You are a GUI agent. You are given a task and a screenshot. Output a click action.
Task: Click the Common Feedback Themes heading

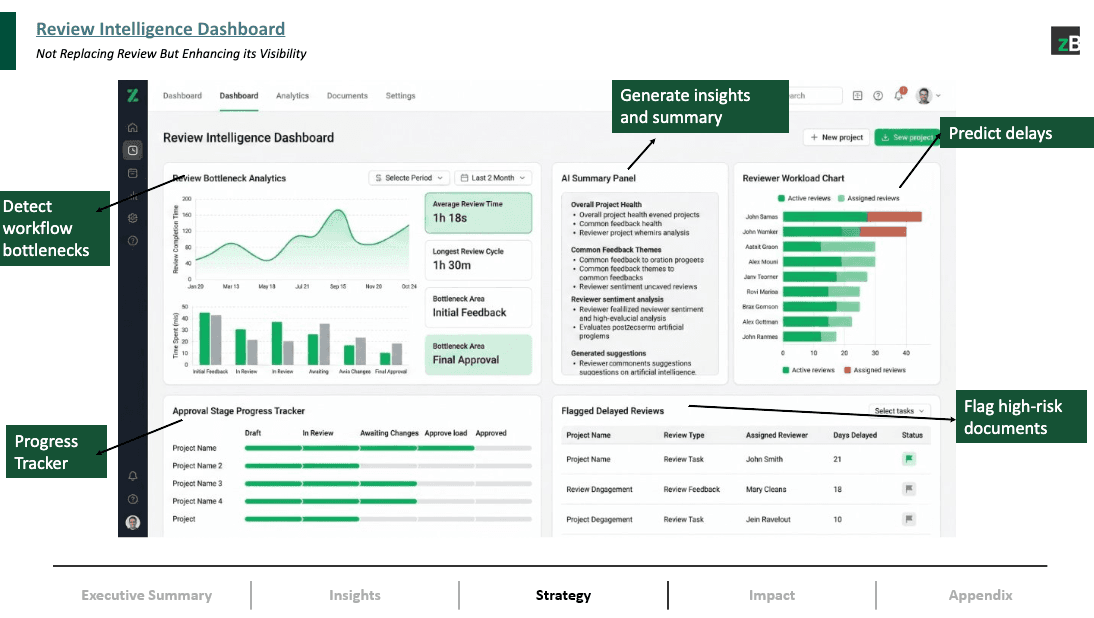(615, 249)
